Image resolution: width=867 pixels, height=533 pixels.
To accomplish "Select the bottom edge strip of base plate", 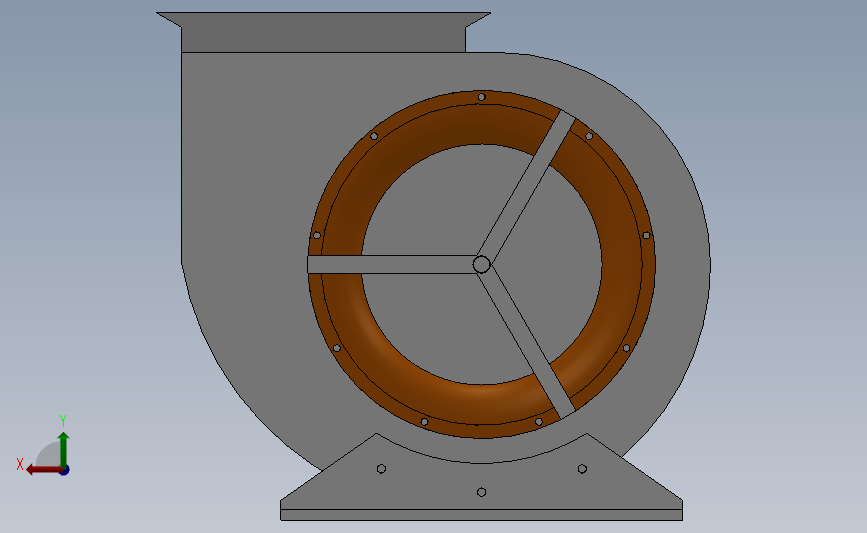I will tap(482, 515).
